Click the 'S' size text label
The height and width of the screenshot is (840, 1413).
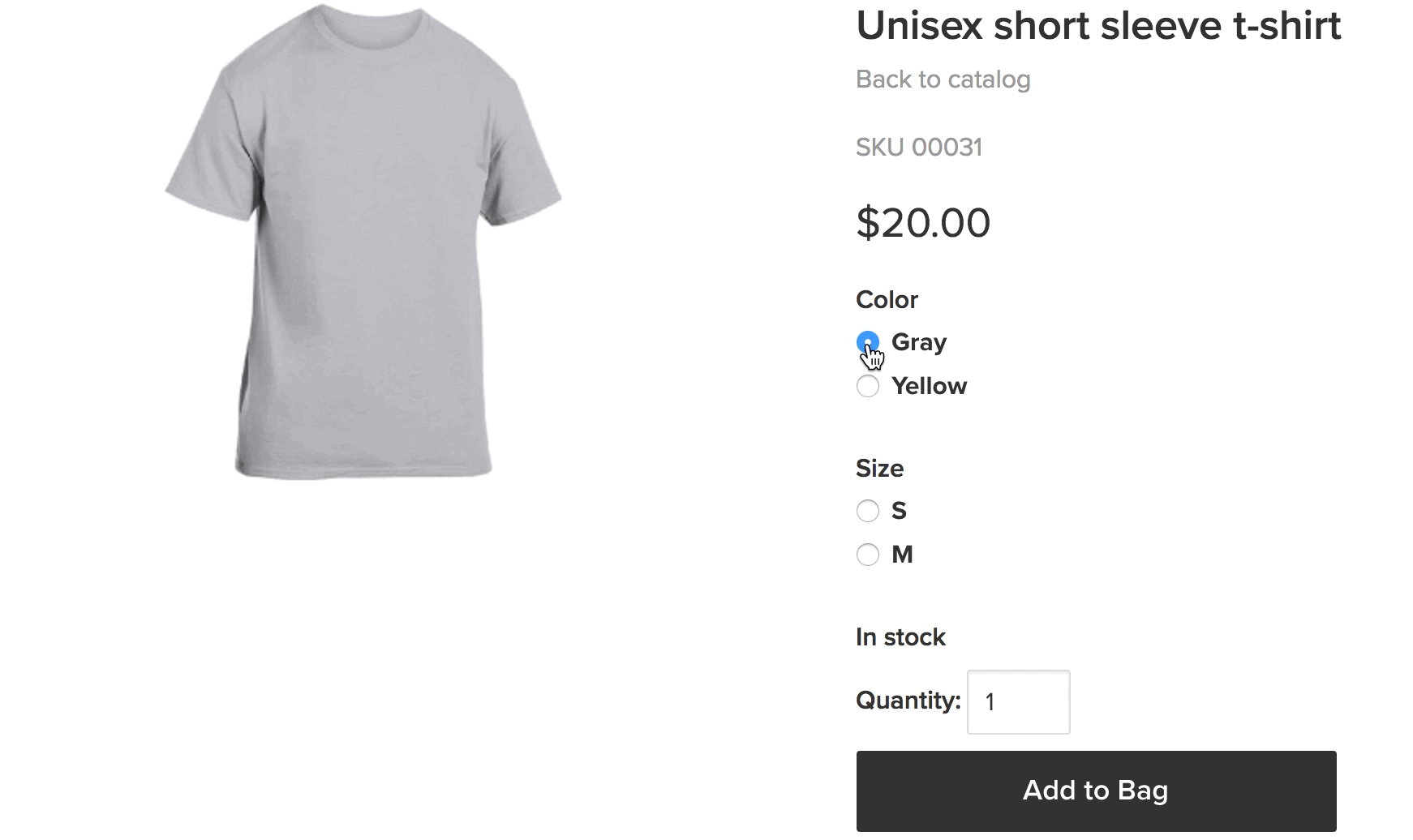pyautogui.click(x=899, y=511)
